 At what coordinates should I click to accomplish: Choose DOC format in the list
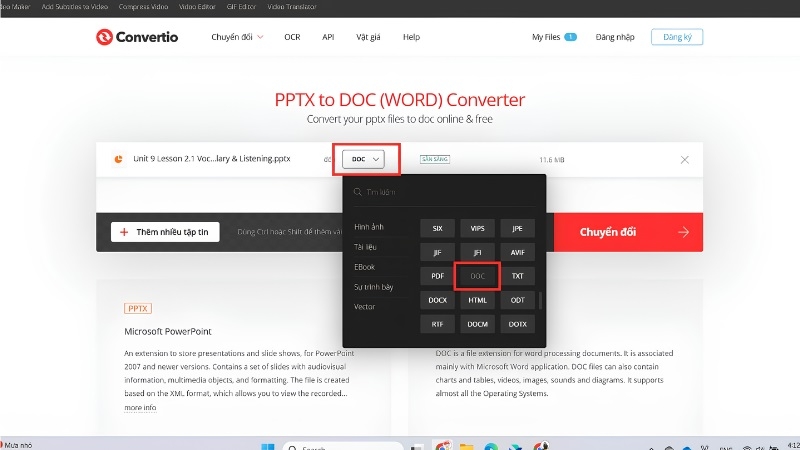coord(478,276)
